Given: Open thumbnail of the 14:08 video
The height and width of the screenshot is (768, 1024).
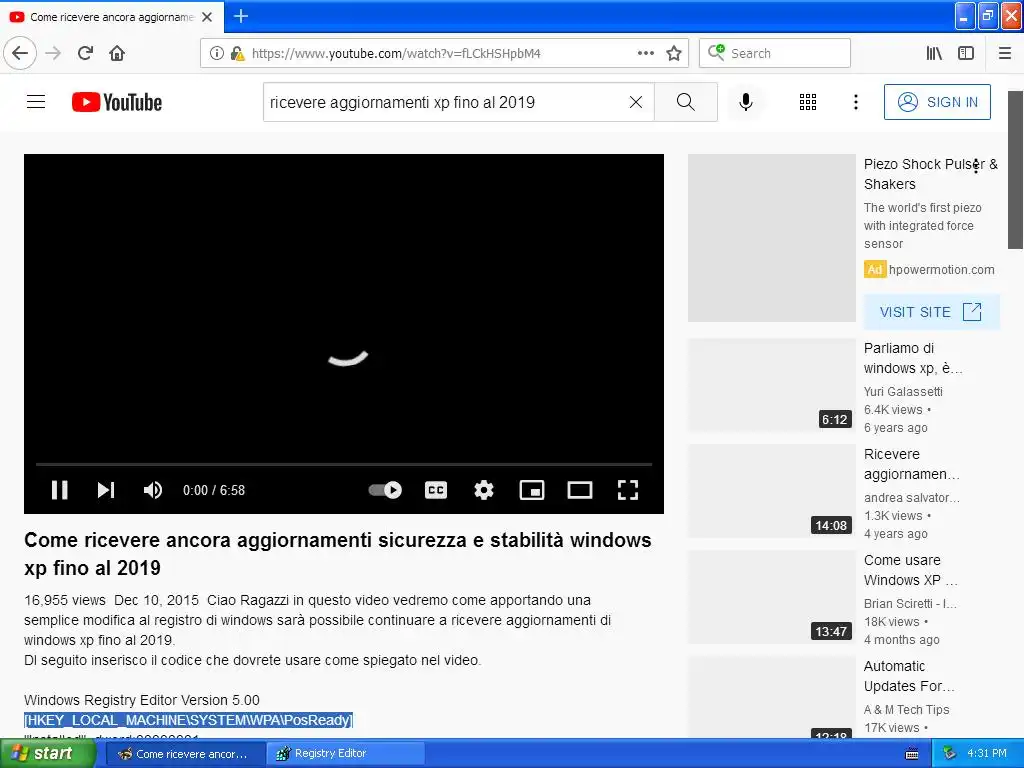Looking at the screenshot, I should click(772, 491).
